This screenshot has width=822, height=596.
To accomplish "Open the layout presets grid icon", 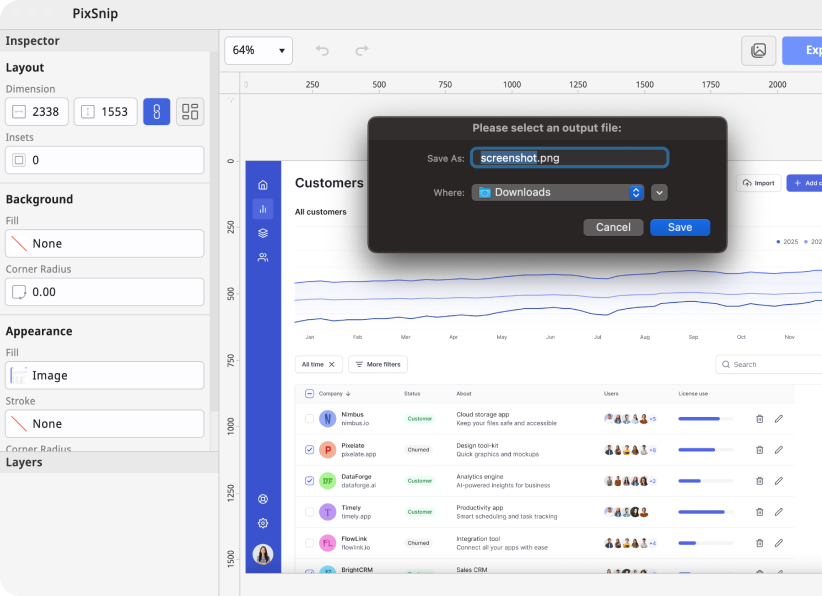I will click(190, 112).
